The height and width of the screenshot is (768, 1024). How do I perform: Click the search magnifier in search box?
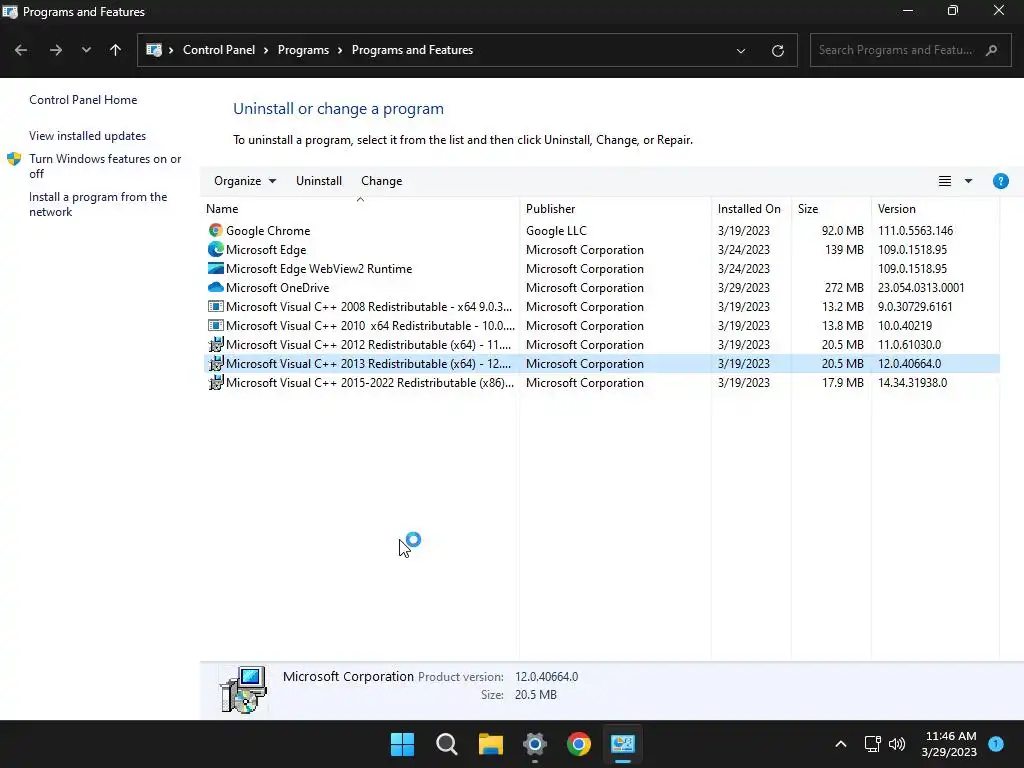coord(991,50)
